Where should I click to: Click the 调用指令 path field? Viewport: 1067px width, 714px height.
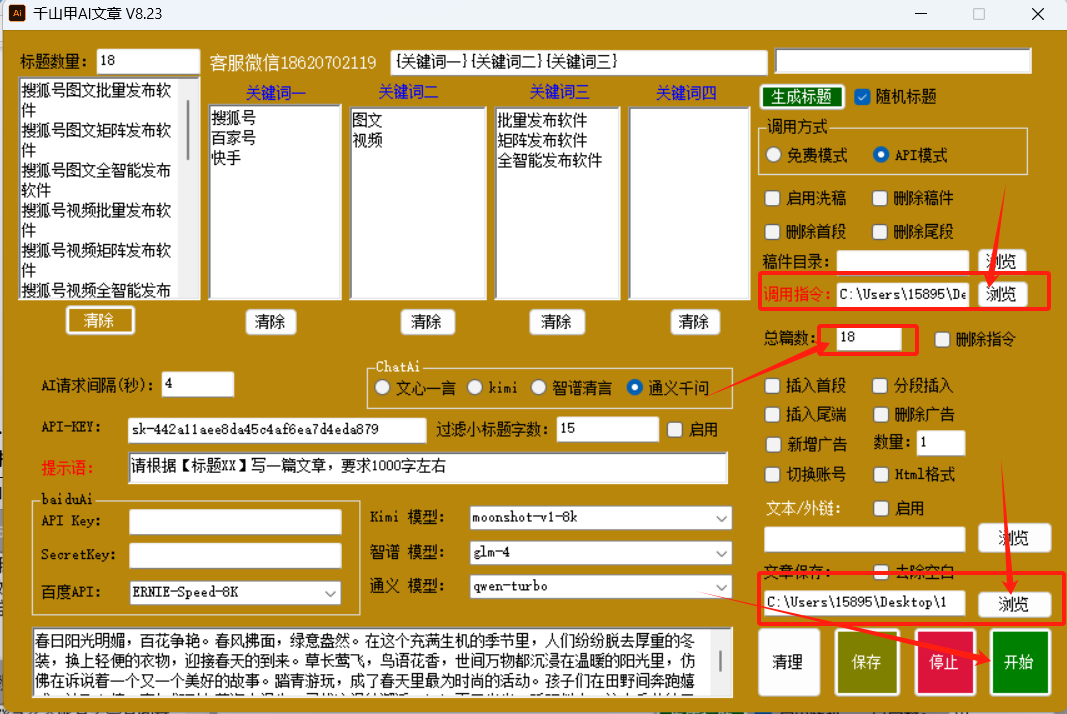point(902,294)
